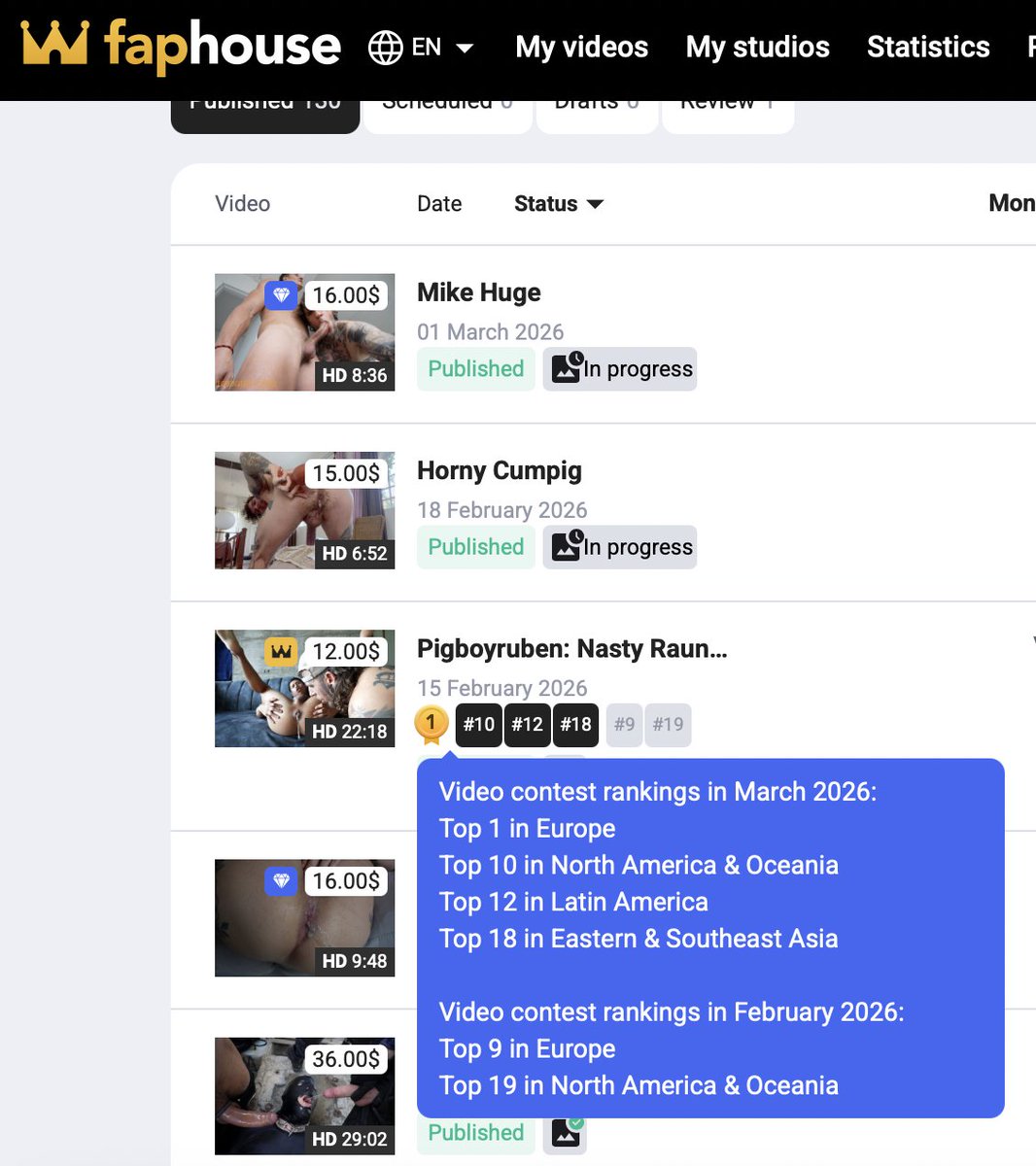The height and width of the screenshot is (1166, 1036).
Task: Click Published status for Mike Huge
Action: pos(476,369)
